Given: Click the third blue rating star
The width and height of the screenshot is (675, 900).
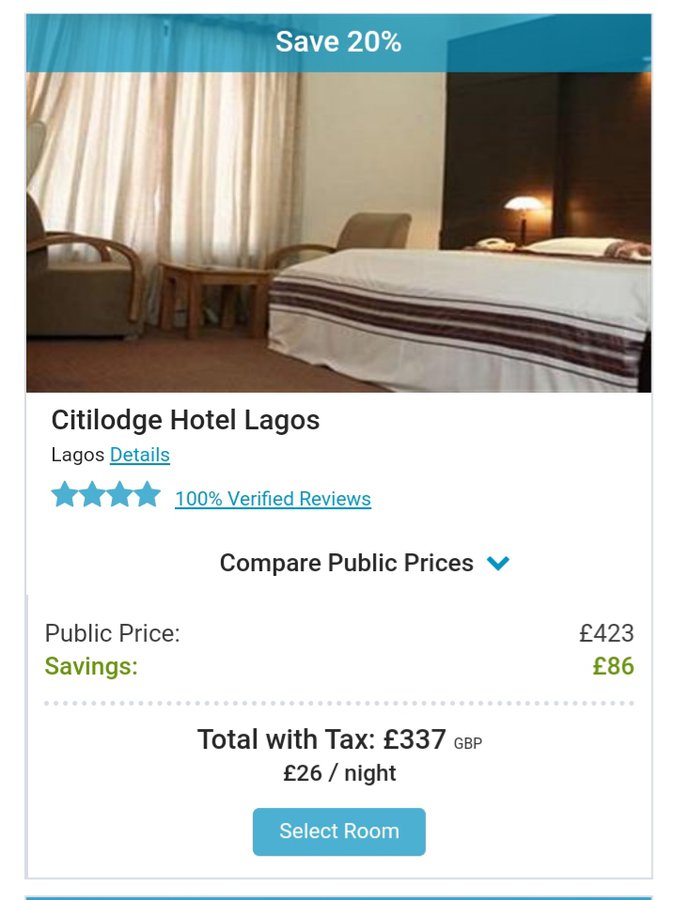Looking at the screenshot, I should pyautogui.click(x=120, y=495).
